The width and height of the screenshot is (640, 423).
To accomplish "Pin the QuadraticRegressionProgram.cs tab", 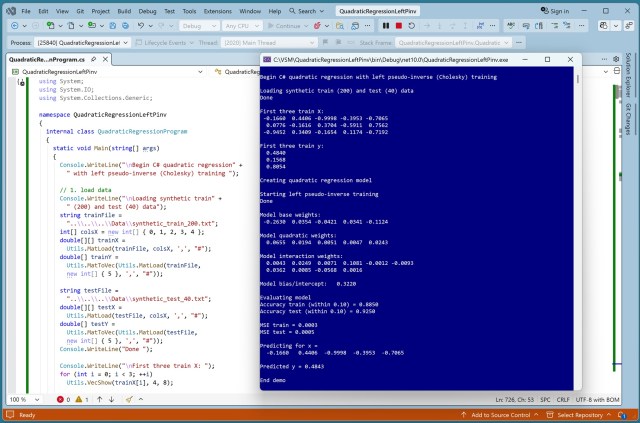I will [x=93, y=60].
